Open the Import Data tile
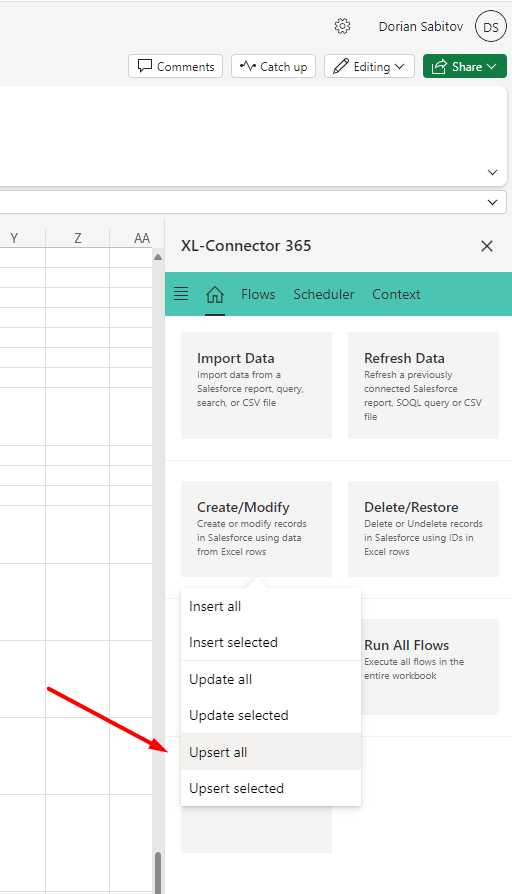Viewport: 512px width, 894px height. (x=257, y=385)
